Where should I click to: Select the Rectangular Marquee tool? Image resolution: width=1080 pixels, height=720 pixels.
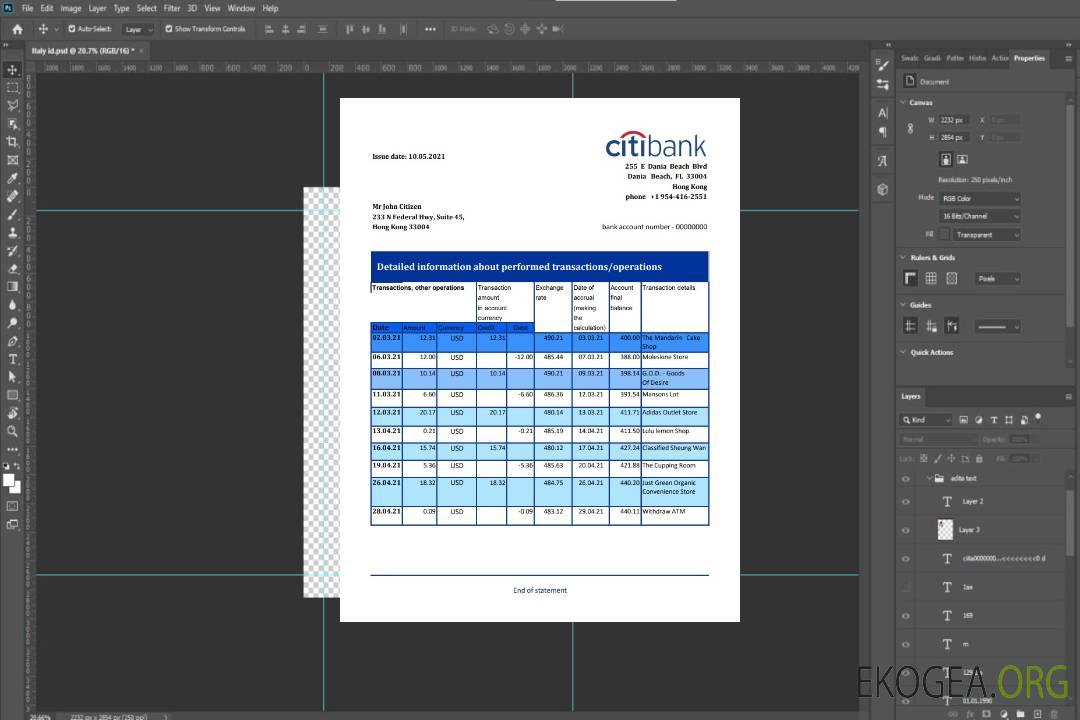coord(12,88)
